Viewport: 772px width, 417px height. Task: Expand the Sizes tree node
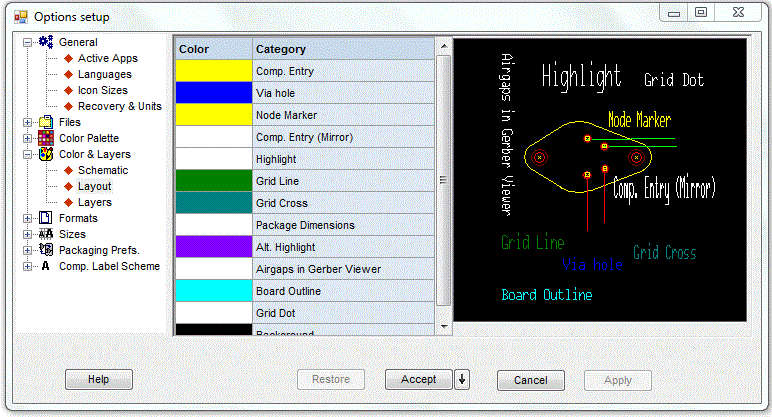(x=28, y=234)
